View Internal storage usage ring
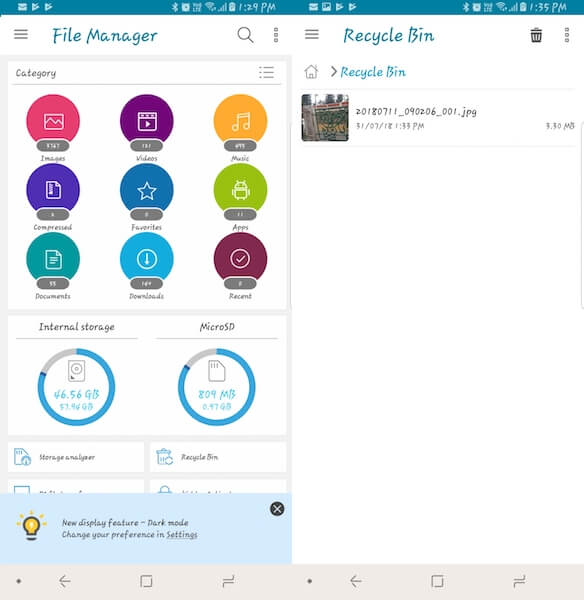This screenshot has height=600, width=584. click(77, 387)
